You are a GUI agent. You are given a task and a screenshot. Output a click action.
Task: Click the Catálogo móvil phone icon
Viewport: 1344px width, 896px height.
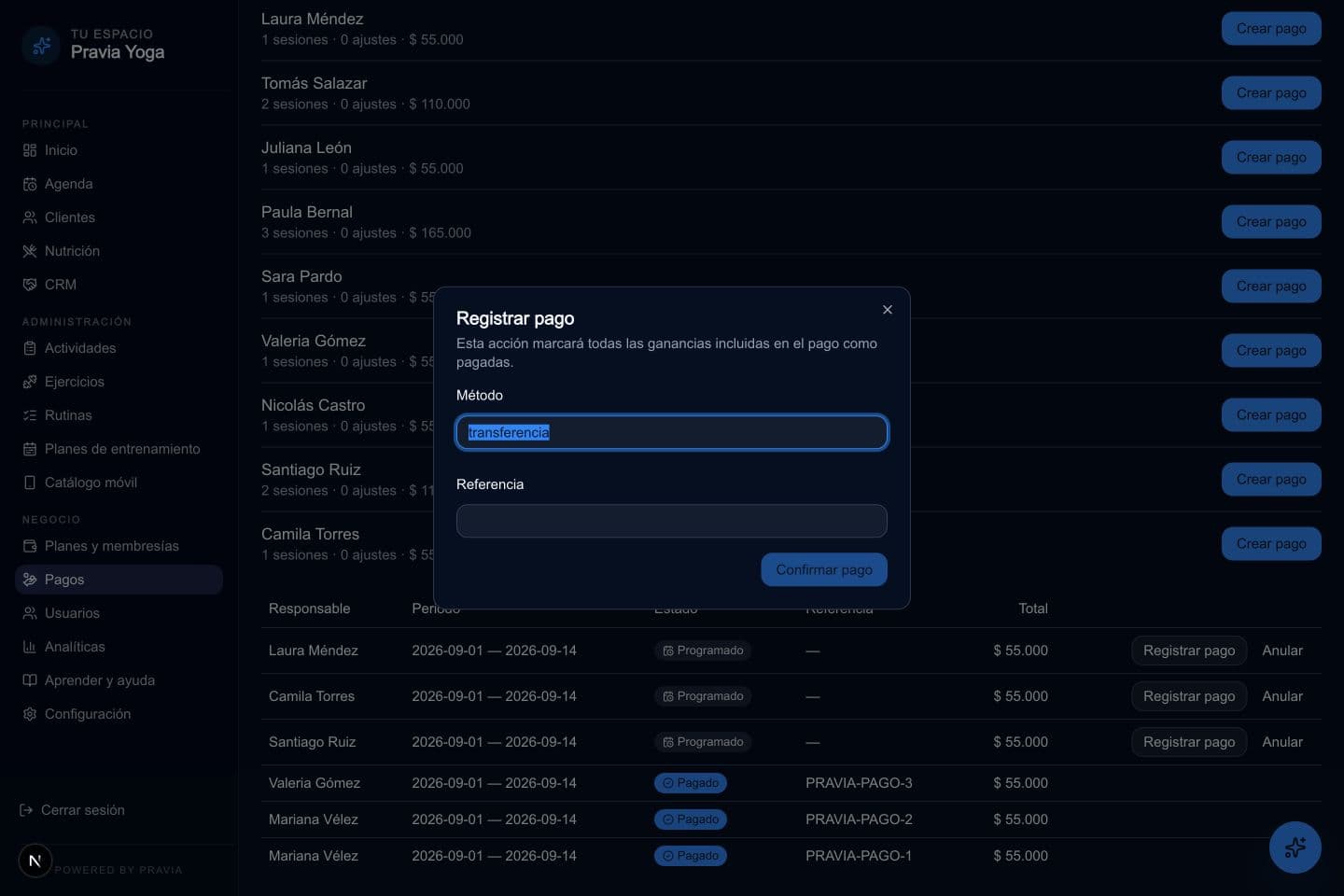(30, 483)
